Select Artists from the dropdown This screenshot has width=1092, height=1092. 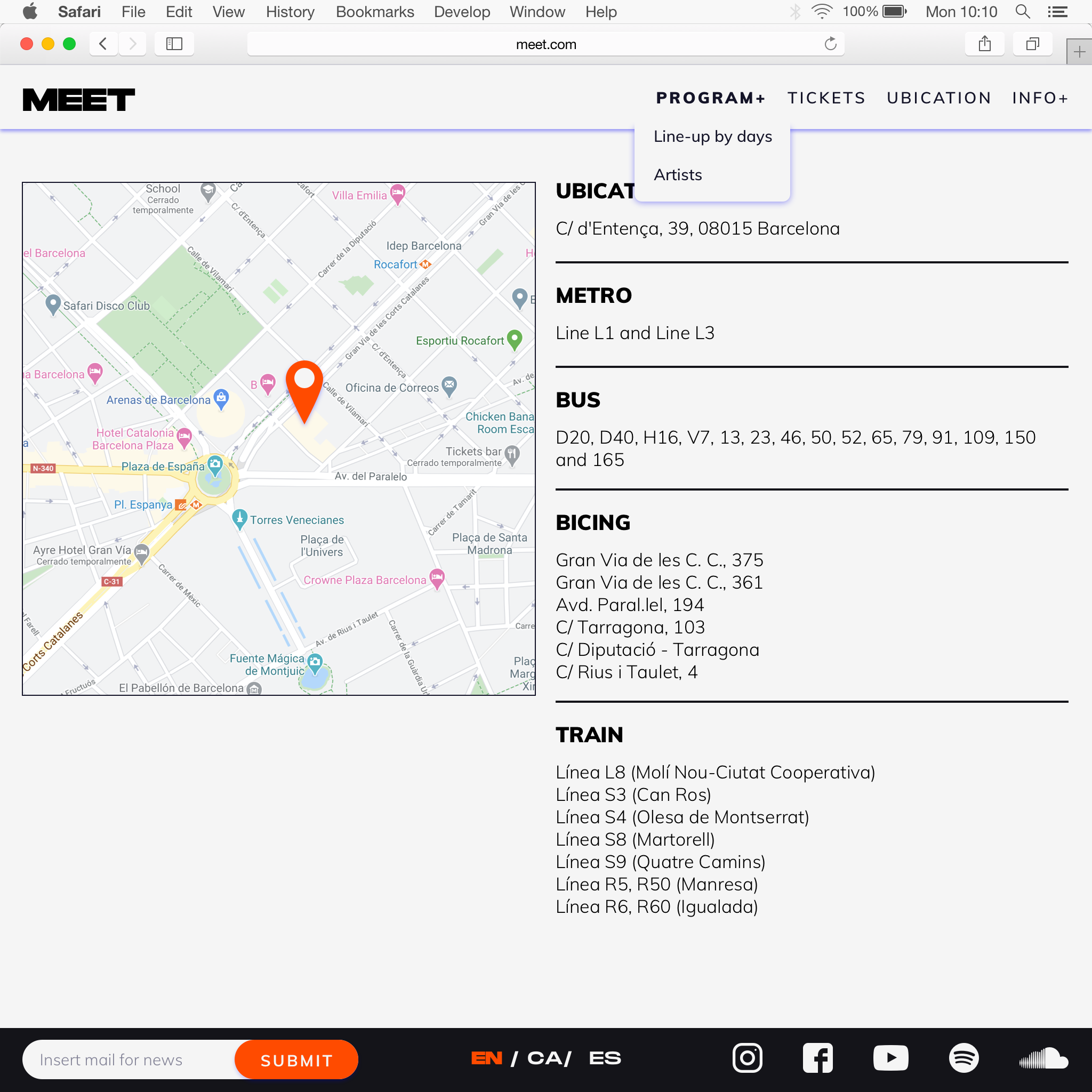click(678, 175)
